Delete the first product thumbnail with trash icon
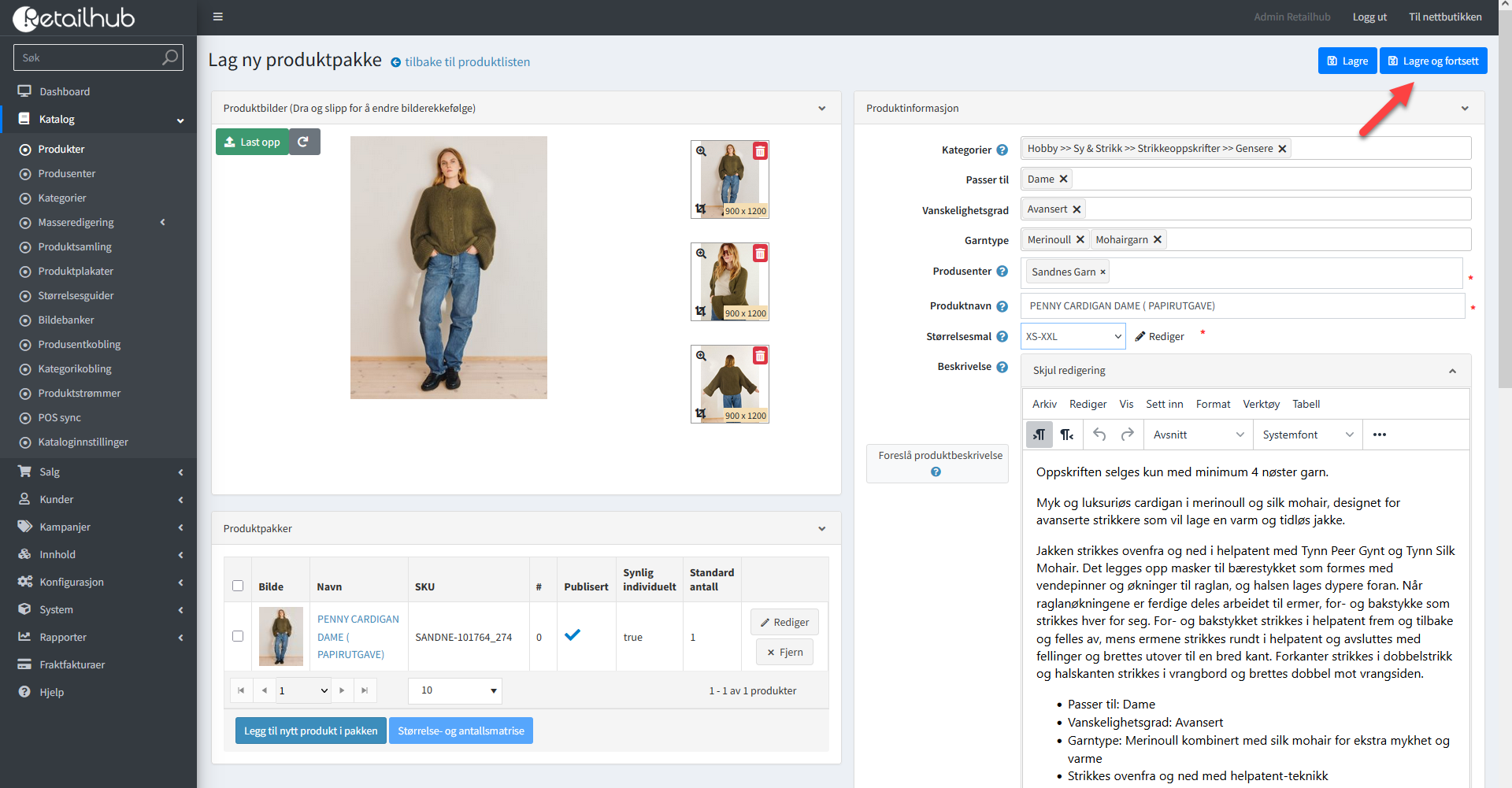This screenshot has height=788, width=1512. [x=760, y=151]
